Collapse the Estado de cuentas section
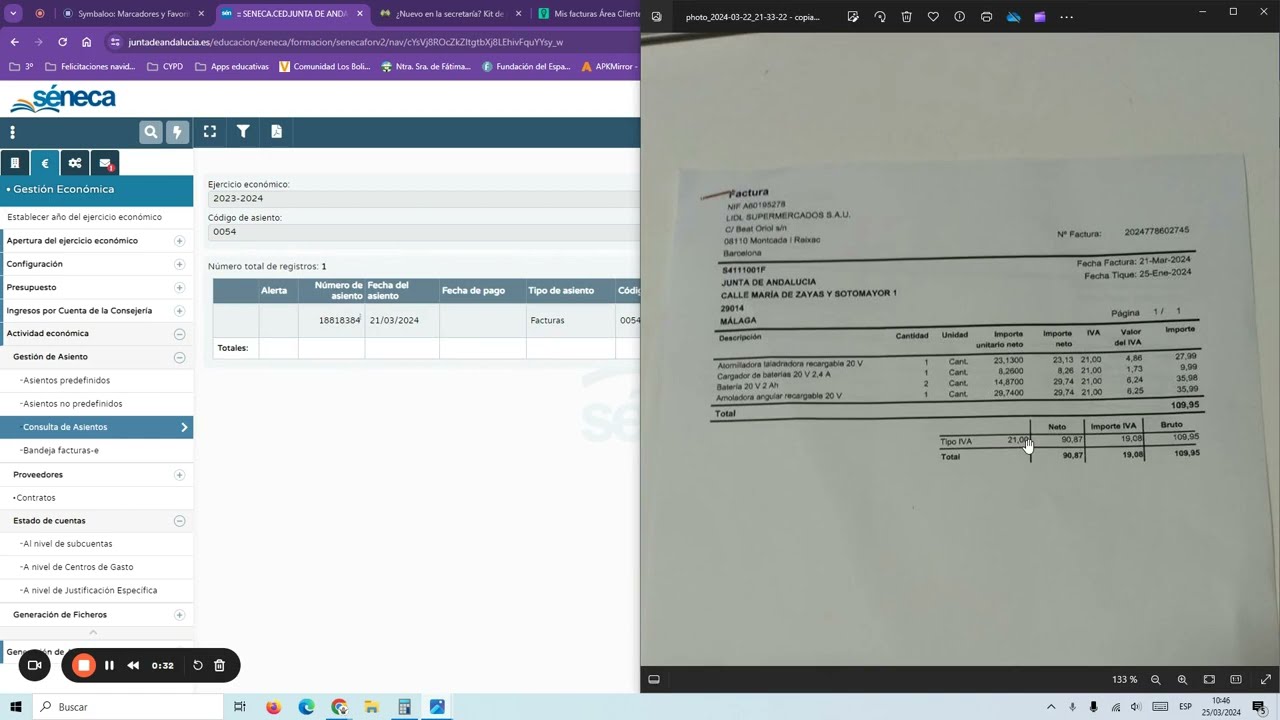Image resolution: width=1280 pixels, height=720 pixels. [179, 521]
